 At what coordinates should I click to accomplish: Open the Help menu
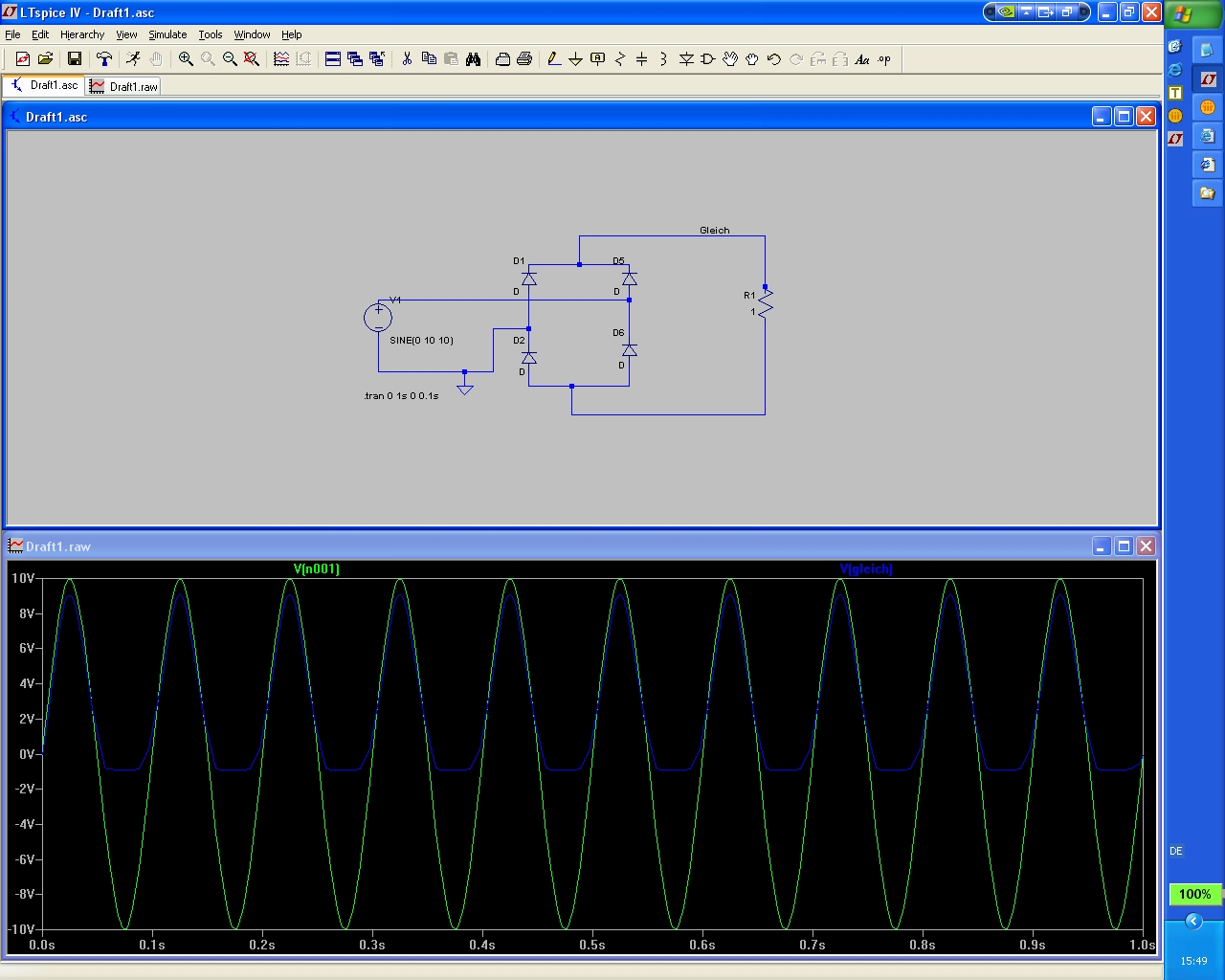[292, 34]
